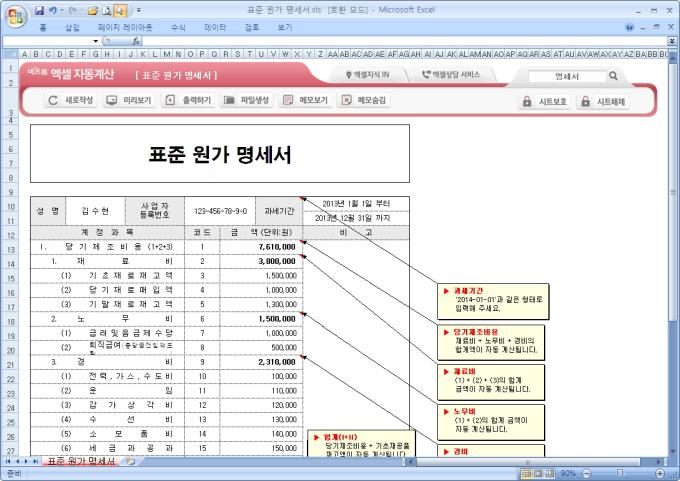Open the Name Box dropdown arrow

click(x=95, y=41)
